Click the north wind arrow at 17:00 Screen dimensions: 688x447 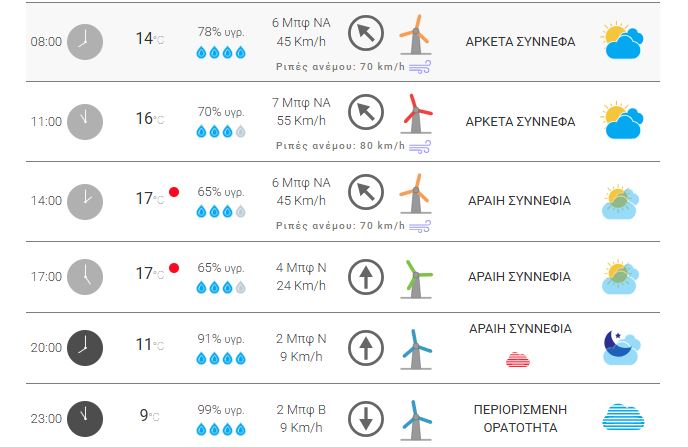(366, 275)
